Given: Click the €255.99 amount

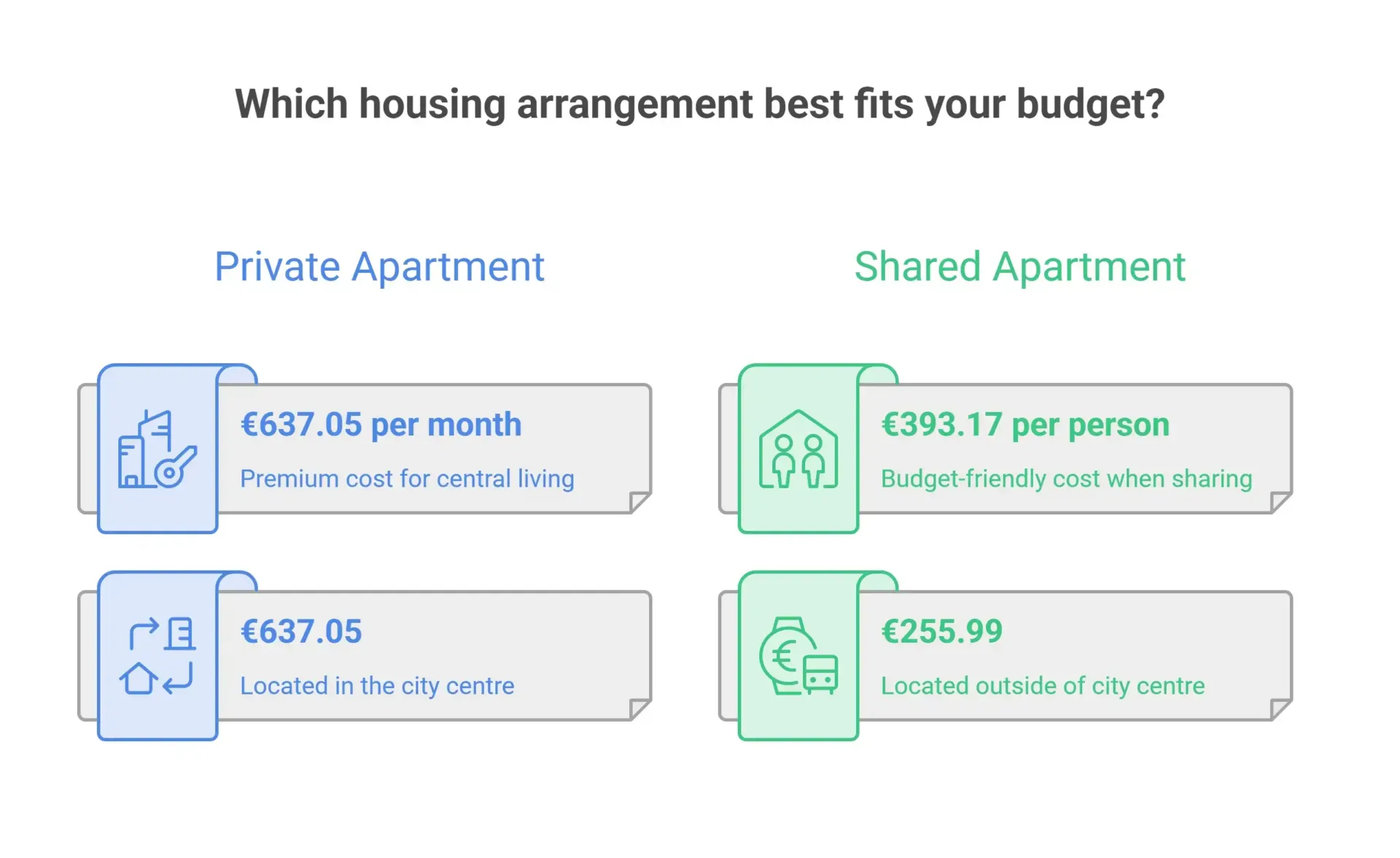Looking at the screenshot, I should (941, 632).
